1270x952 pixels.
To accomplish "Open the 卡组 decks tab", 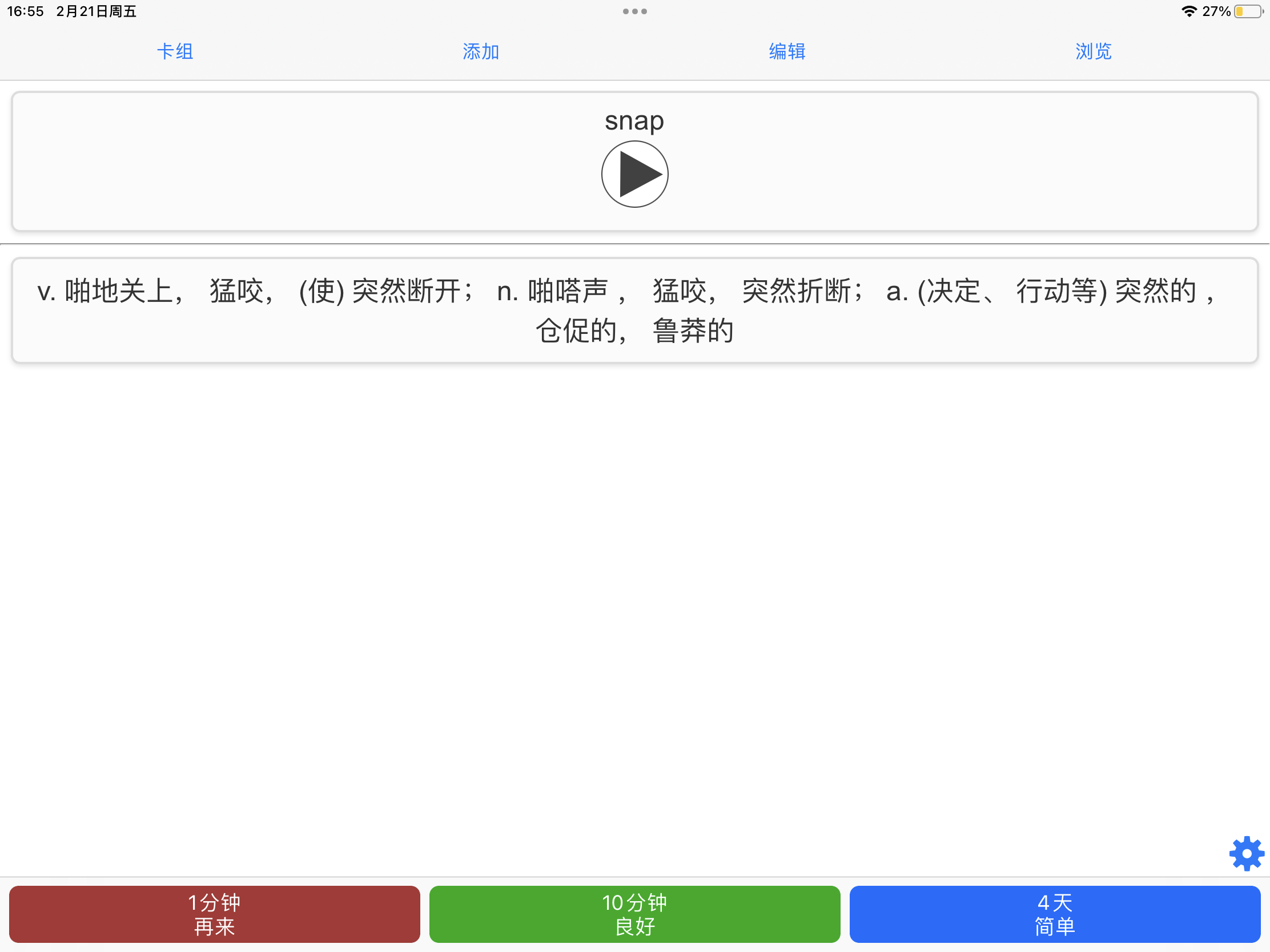I will (175, 51).
